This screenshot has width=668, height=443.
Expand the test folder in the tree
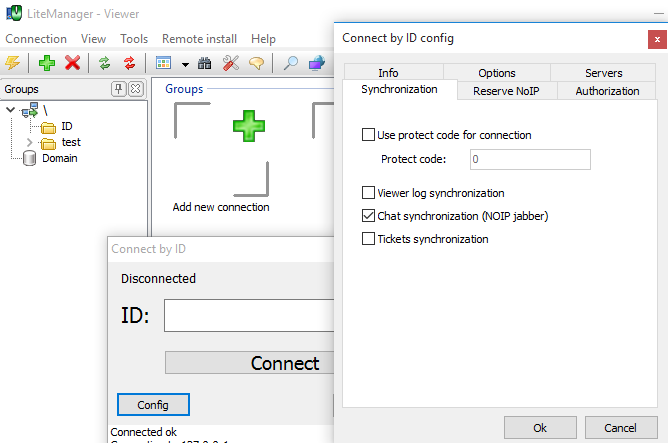(29, 142)
